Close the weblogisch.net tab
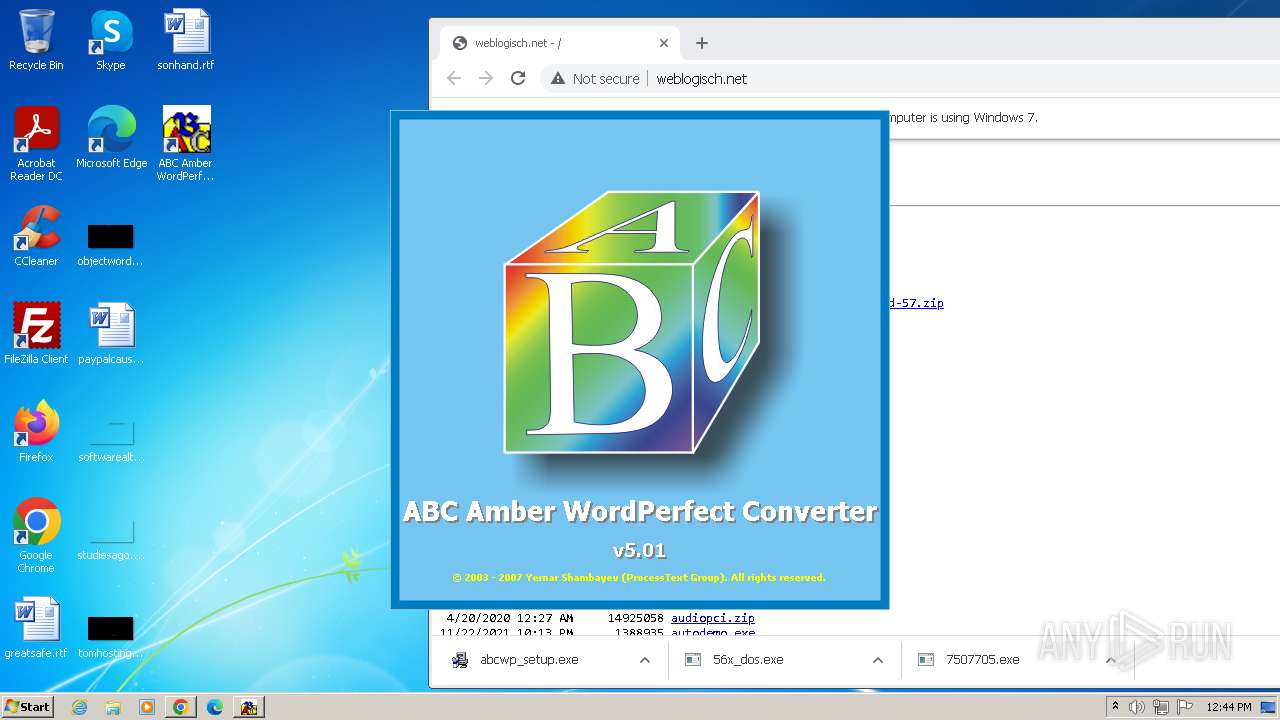This screenshot has width=1280, height=720. click(664, 43)
